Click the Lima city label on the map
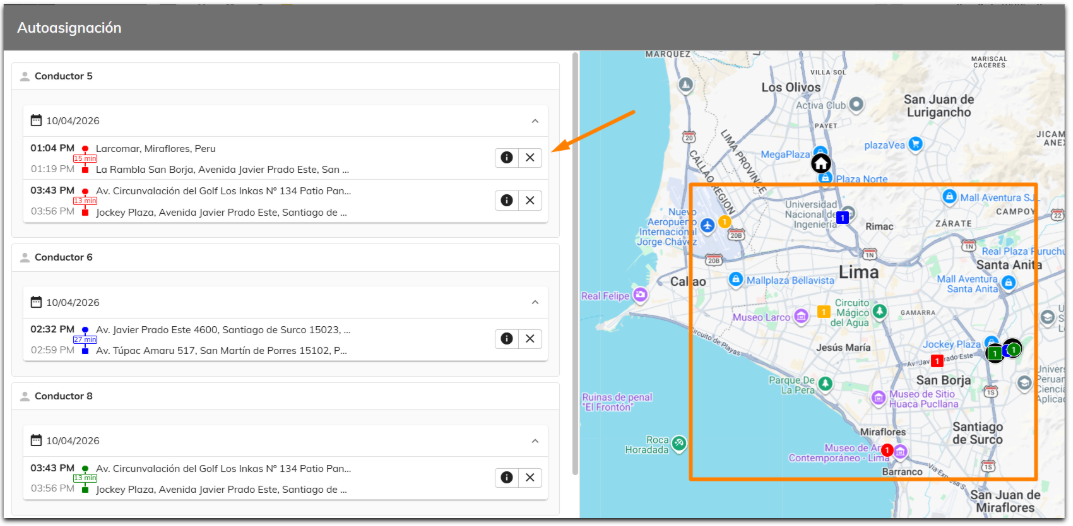1073x526 pixels. (x=859, y=273)
